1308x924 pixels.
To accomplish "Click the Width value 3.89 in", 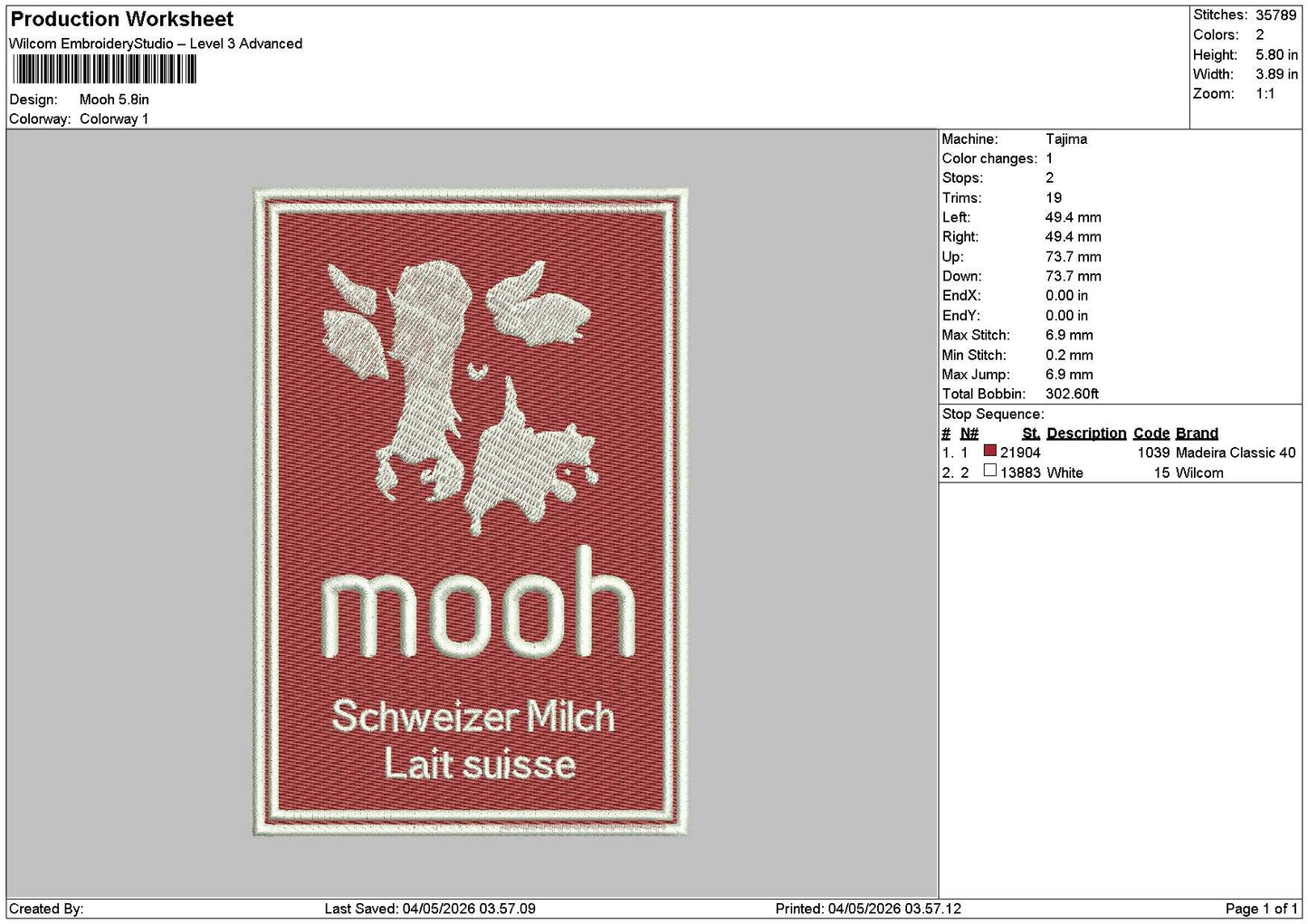I will (1276, 74).
